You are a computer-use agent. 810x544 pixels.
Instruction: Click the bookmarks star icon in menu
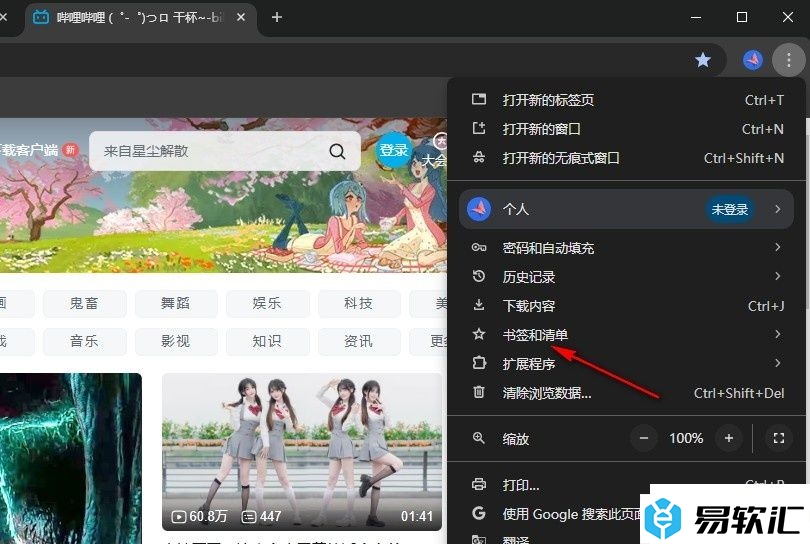[479, 334]
